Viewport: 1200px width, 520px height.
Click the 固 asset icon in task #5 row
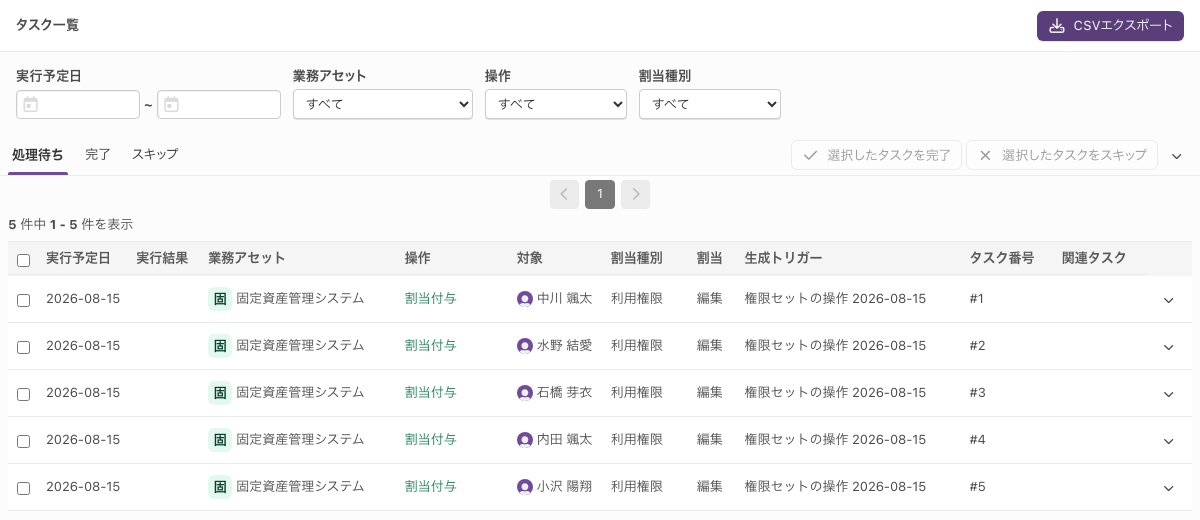pos(220,487)
